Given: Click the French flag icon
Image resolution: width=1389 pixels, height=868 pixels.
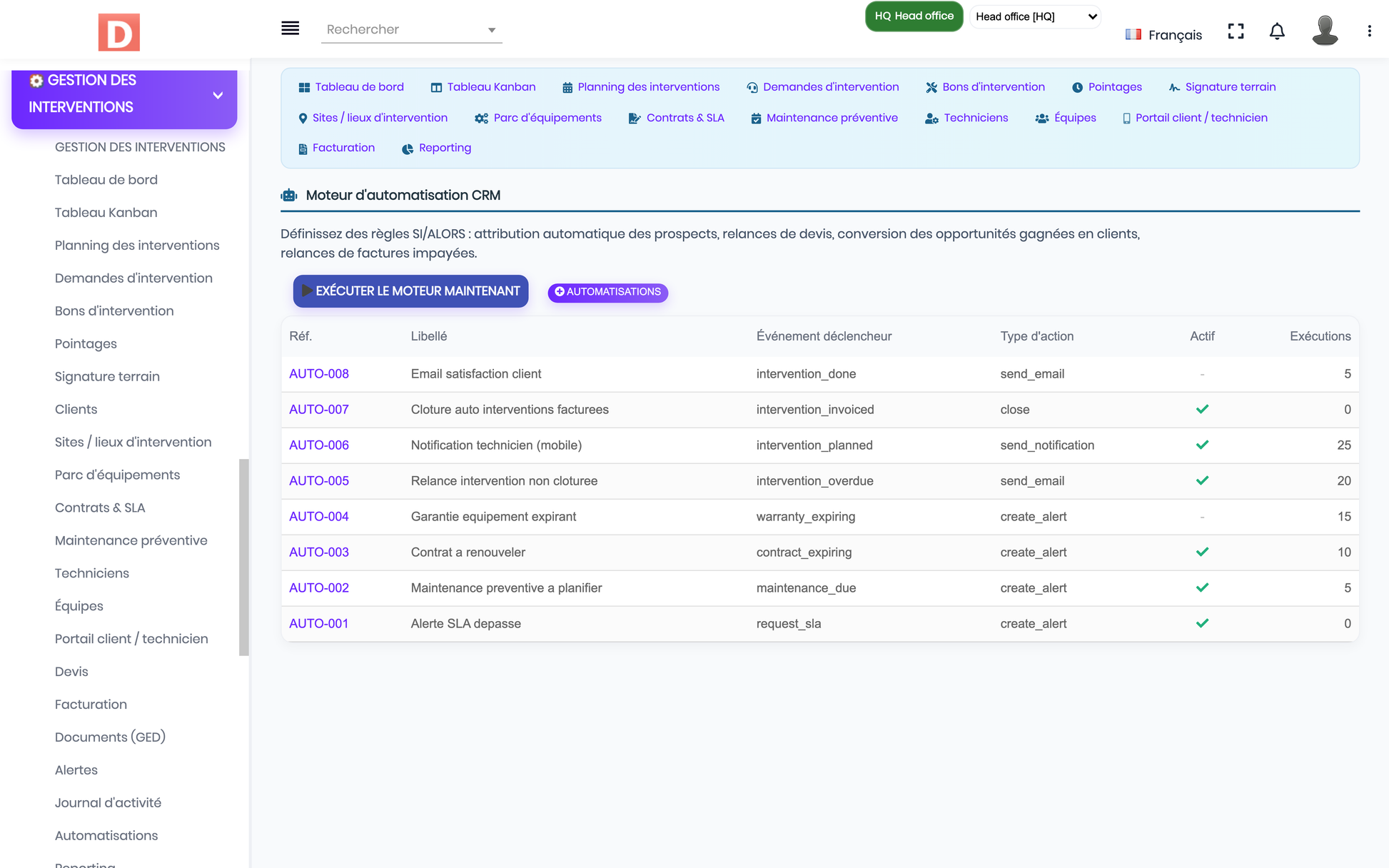Looking at the screenshot, I should tap(1133, 34).
